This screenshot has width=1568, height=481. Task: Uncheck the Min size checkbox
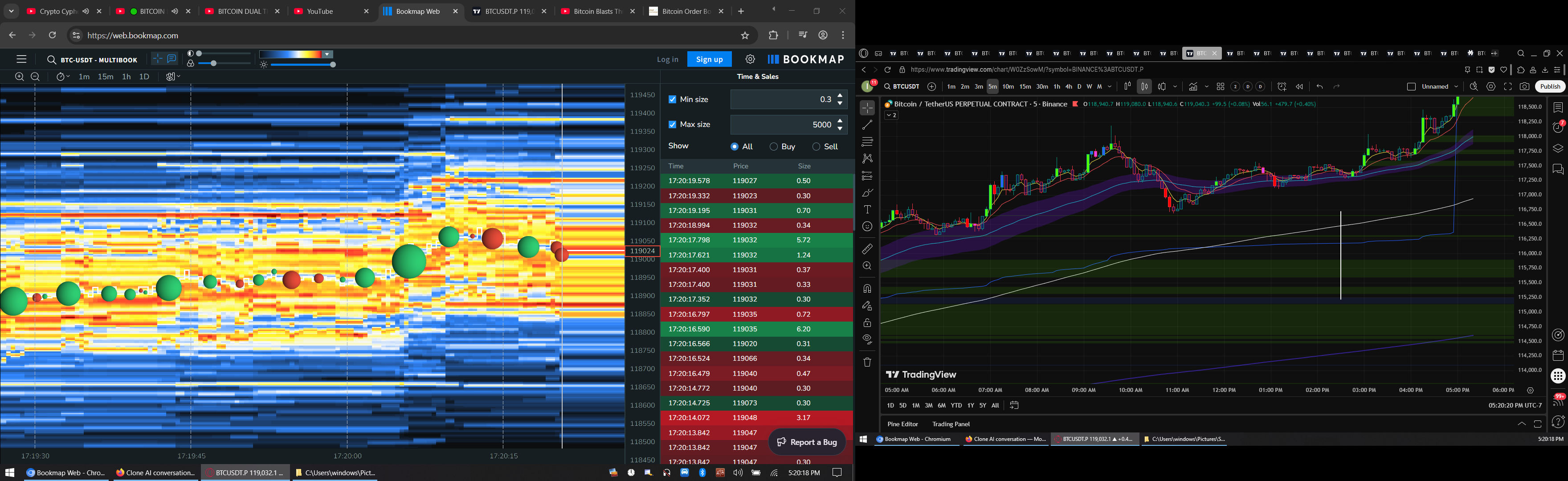(x=673, y=99)
